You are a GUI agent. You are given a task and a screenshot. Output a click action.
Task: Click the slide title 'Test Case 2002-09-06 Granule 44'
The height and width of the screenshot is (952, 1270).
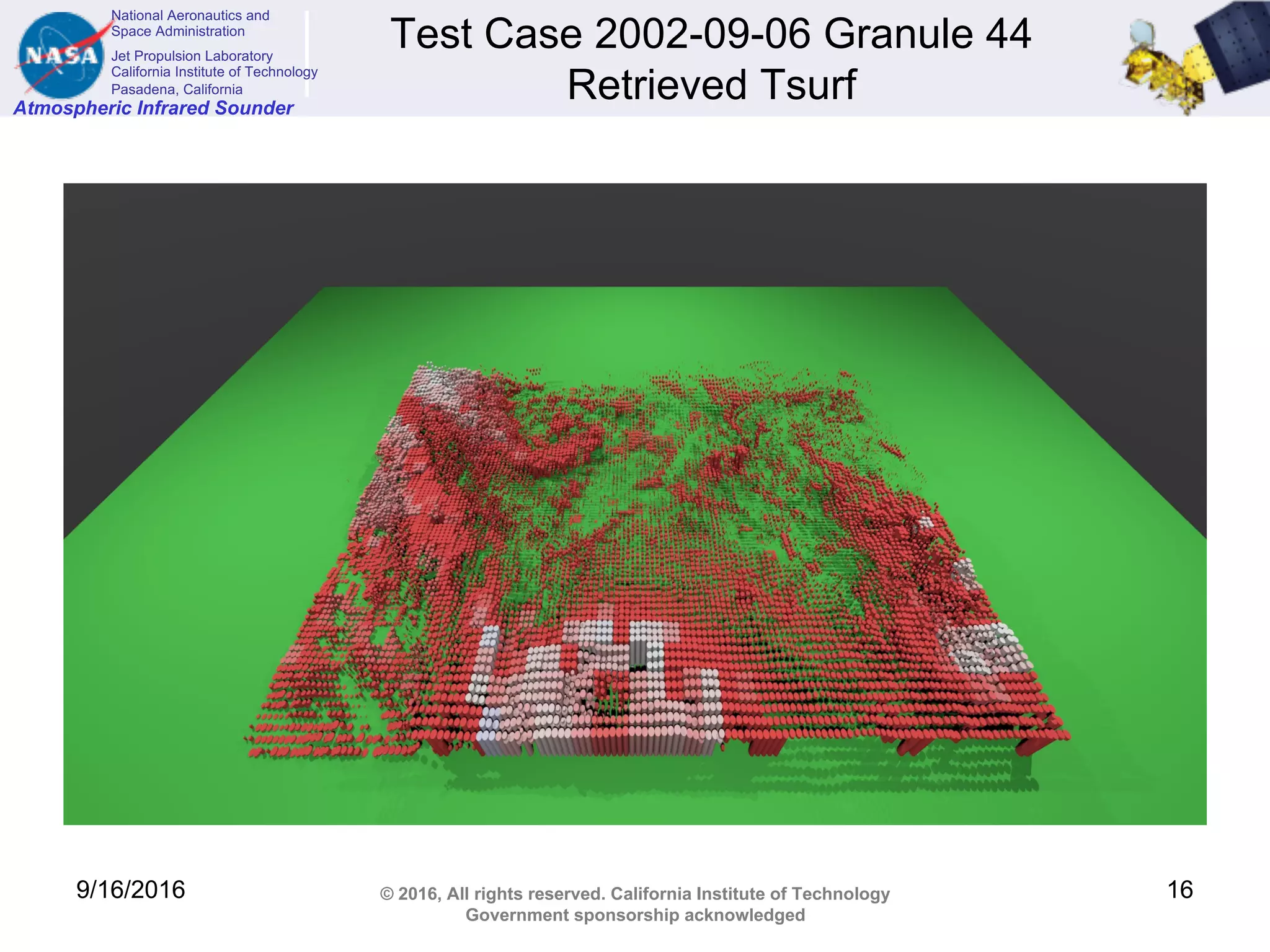tap(711, 33)
